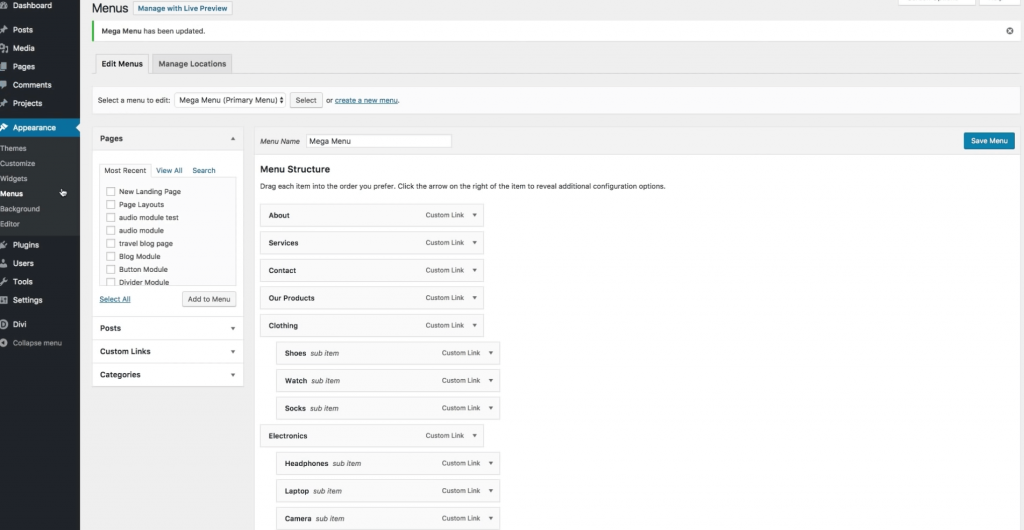Open Themes under Appearance
Image resolution: width=1024 pixels, height=530 pixels.
[13, 148]
